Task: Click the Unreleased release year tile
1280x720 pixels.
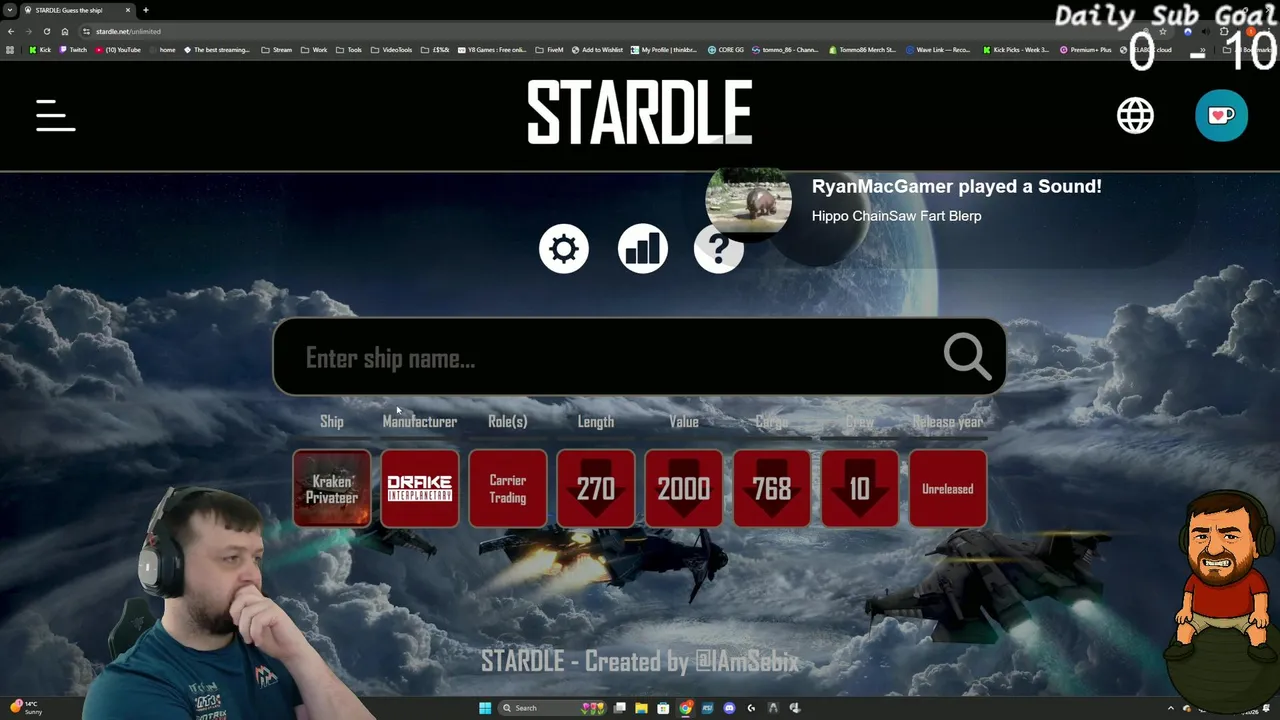Action: [x=948, y=489]
